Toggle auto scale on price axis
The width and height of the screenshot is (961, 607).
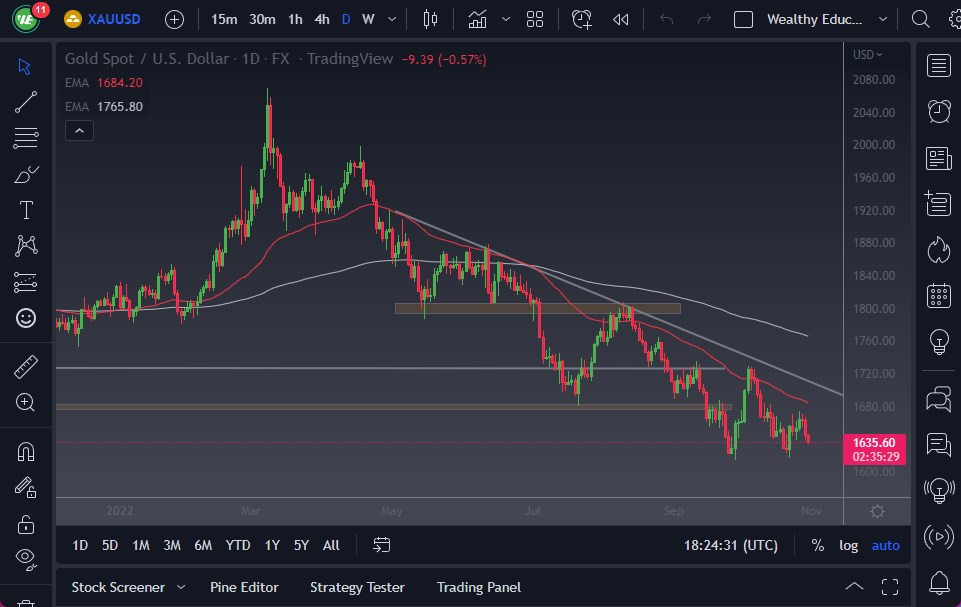tap(885, 545)
